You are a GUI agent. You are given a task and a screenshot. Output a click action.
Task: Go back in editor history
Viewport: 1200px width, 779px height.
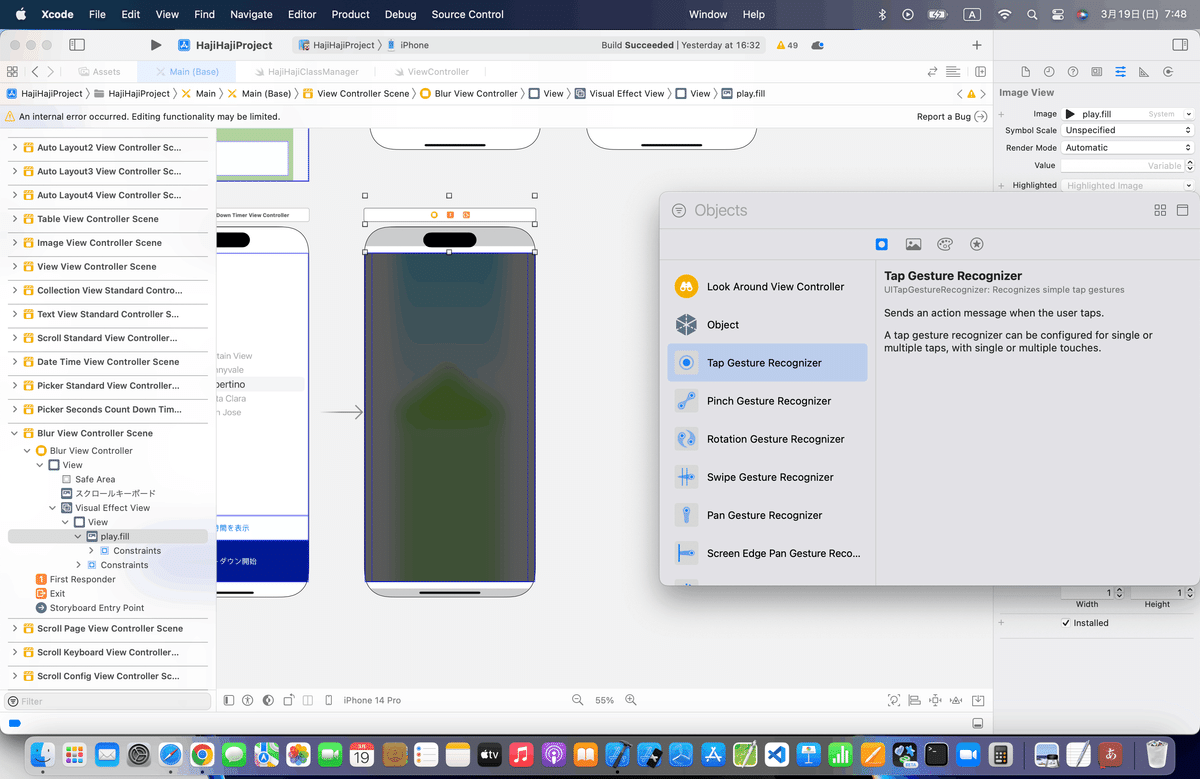(35, 72)
